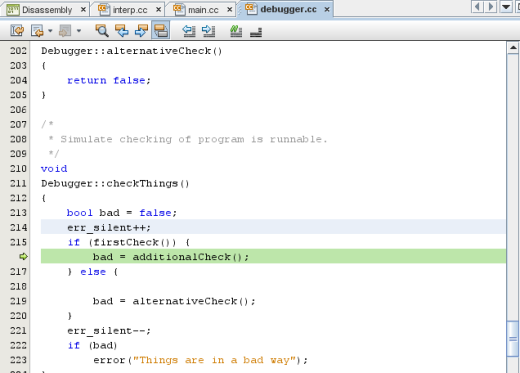Click the greyed navigate Forward icon
The height and width of the screenshot is (373, 520).
tap(65, 31)
